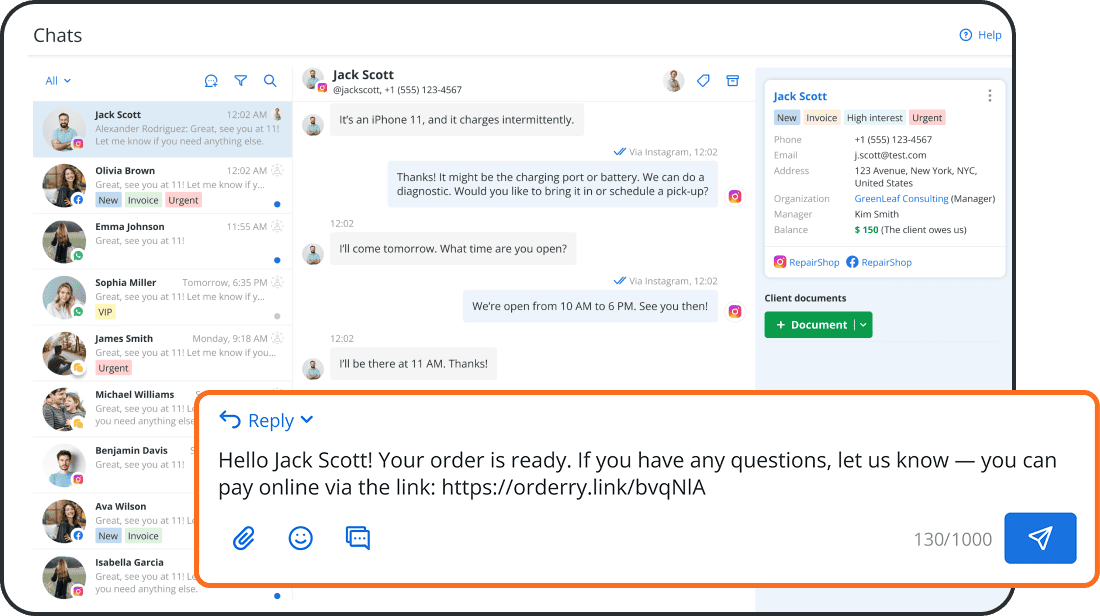The width and height of the screenshot is (1100, 616).
Task: Archive the Jack Scott conversation
Action: [x=732, y=81]
